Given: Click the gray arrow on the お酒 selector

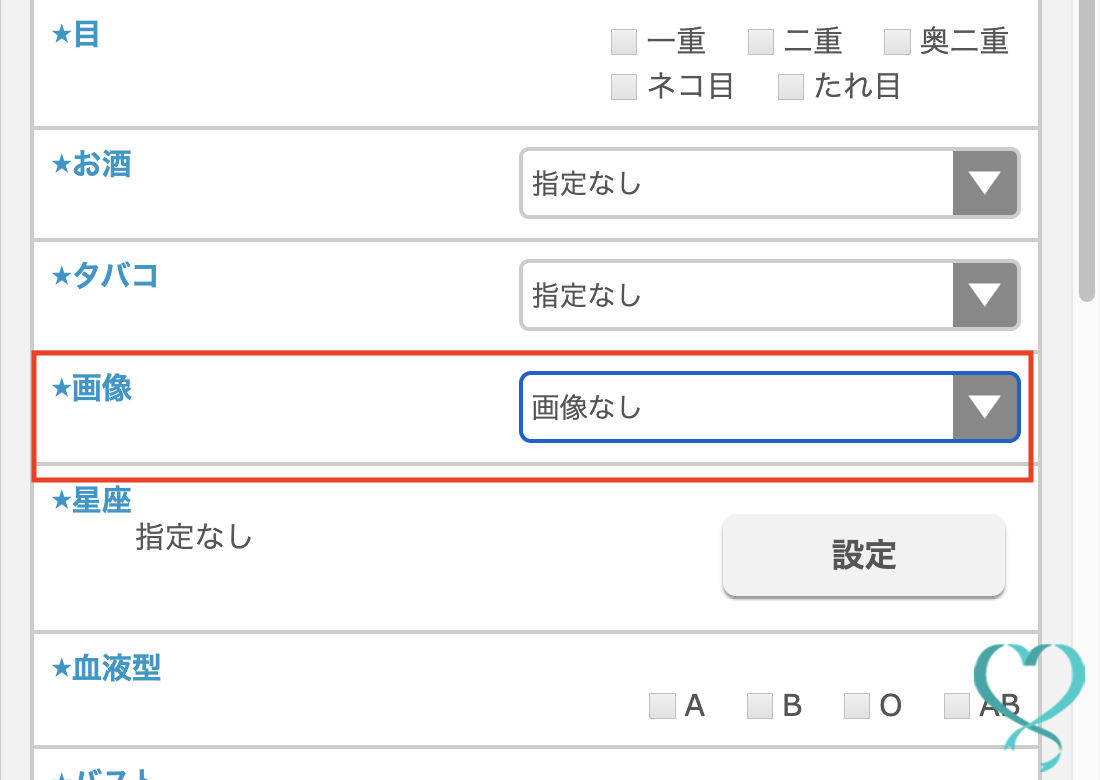Looking at the screenshot, I should point(986,183).
